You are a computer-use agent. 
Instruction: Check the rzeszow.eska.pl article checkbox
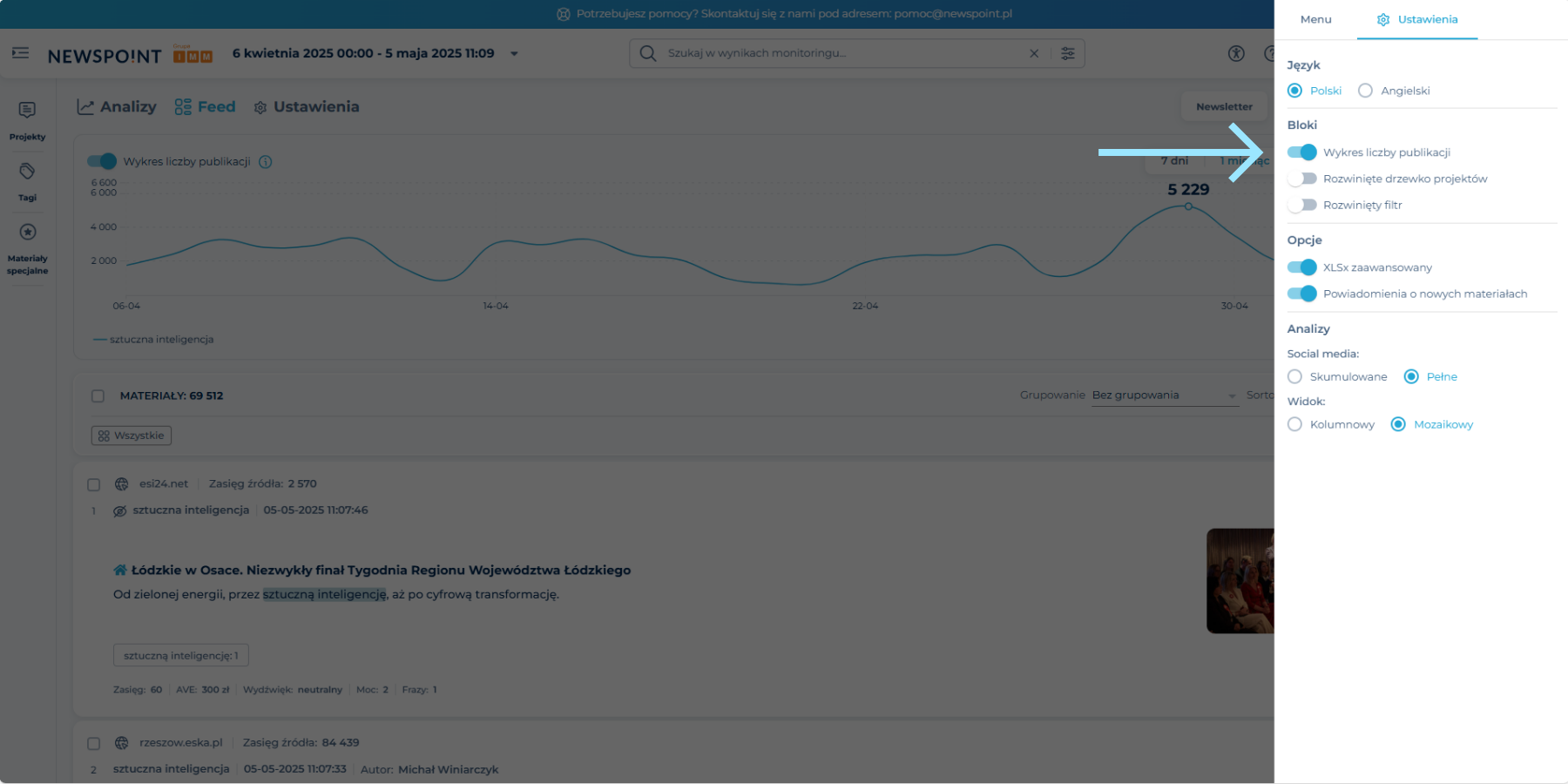[x=93, y=744]
